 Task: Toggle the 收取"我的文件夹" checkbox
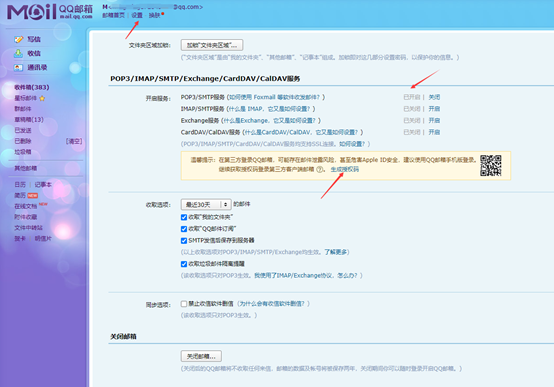click(x=184, y=217)
